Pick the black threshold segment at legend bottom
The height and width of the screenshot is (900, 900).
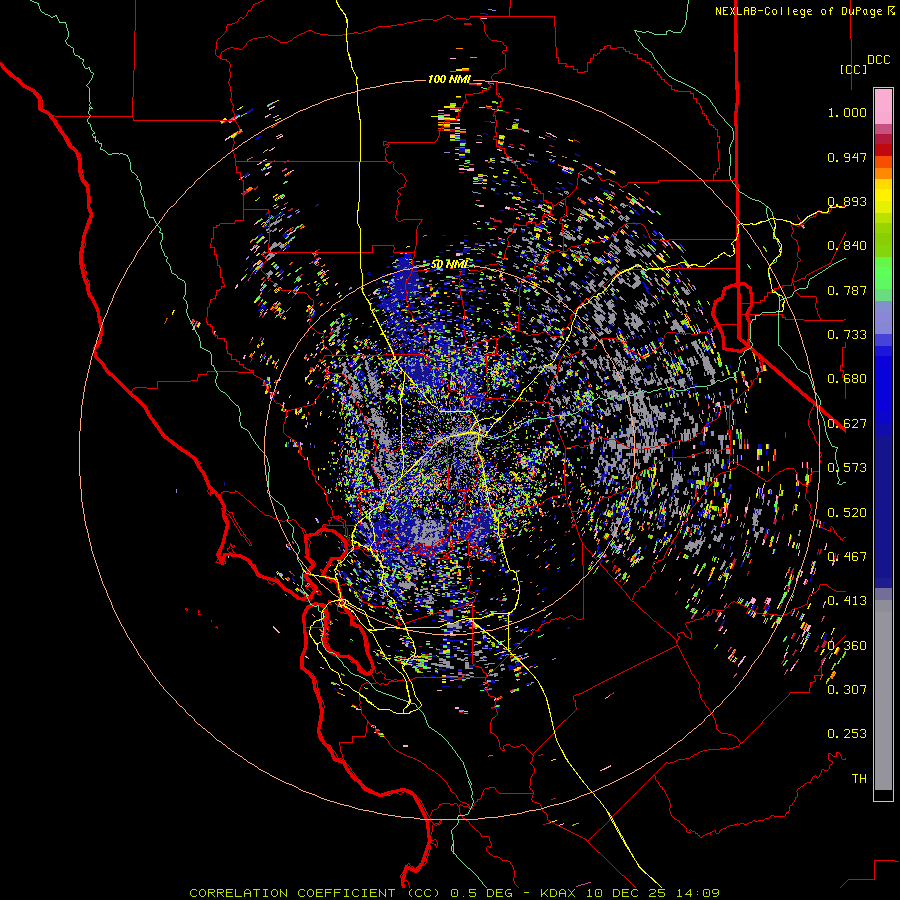pyautogui.click(x=883, y=794)
